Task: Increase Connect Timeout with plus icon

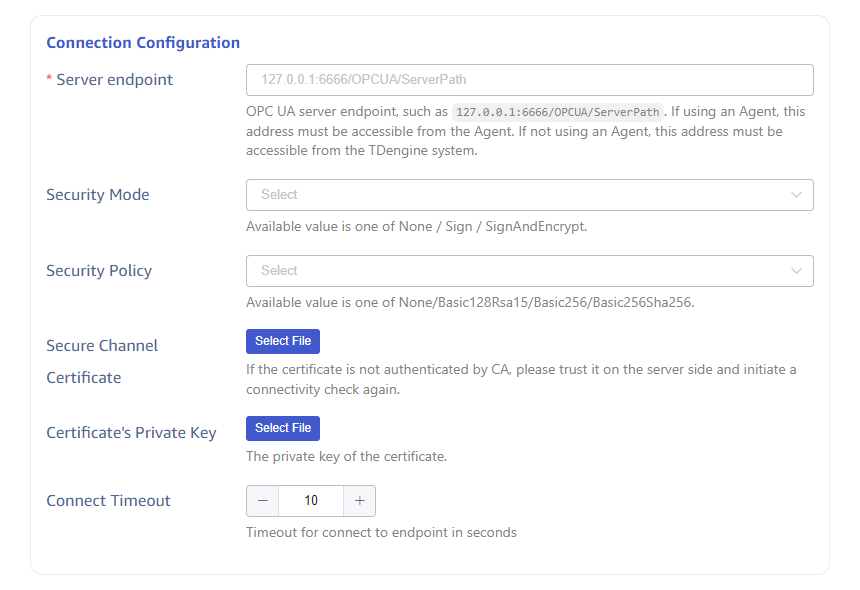Action: point(359,501)
